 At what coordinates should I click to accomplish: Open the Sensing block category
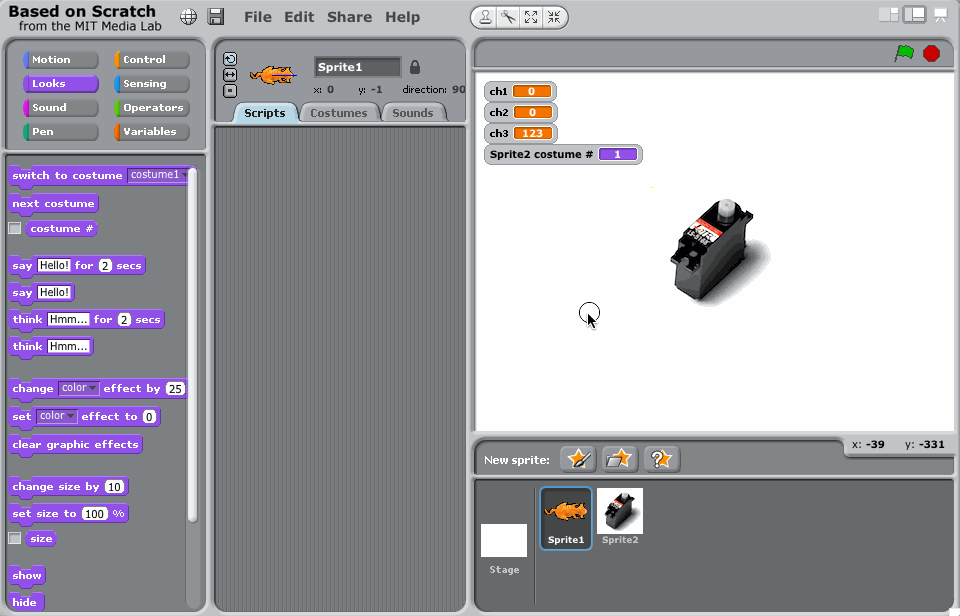coord(152,83)
